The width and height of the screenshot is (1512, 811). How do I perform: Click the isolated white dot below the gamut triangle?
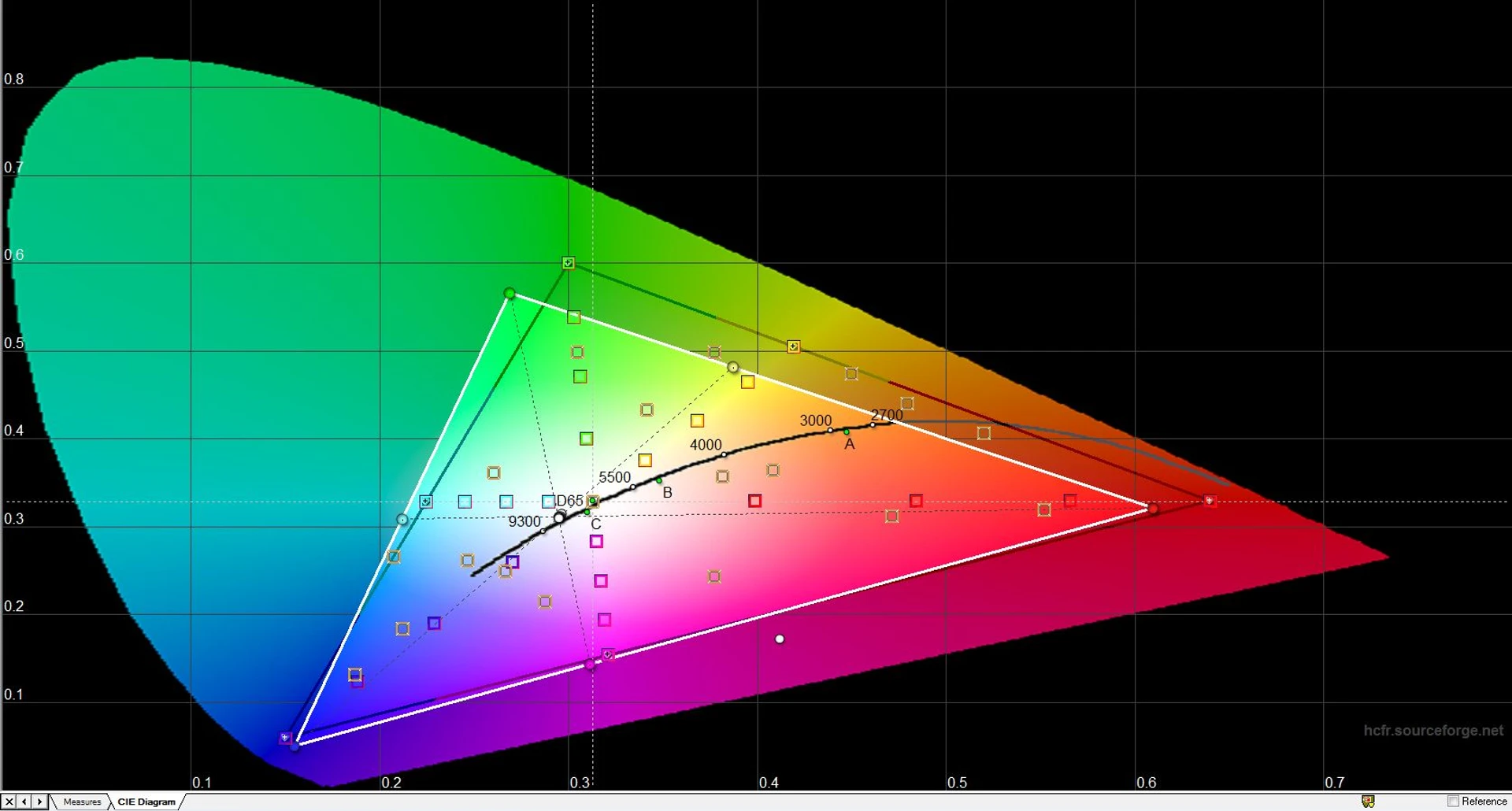780,639
